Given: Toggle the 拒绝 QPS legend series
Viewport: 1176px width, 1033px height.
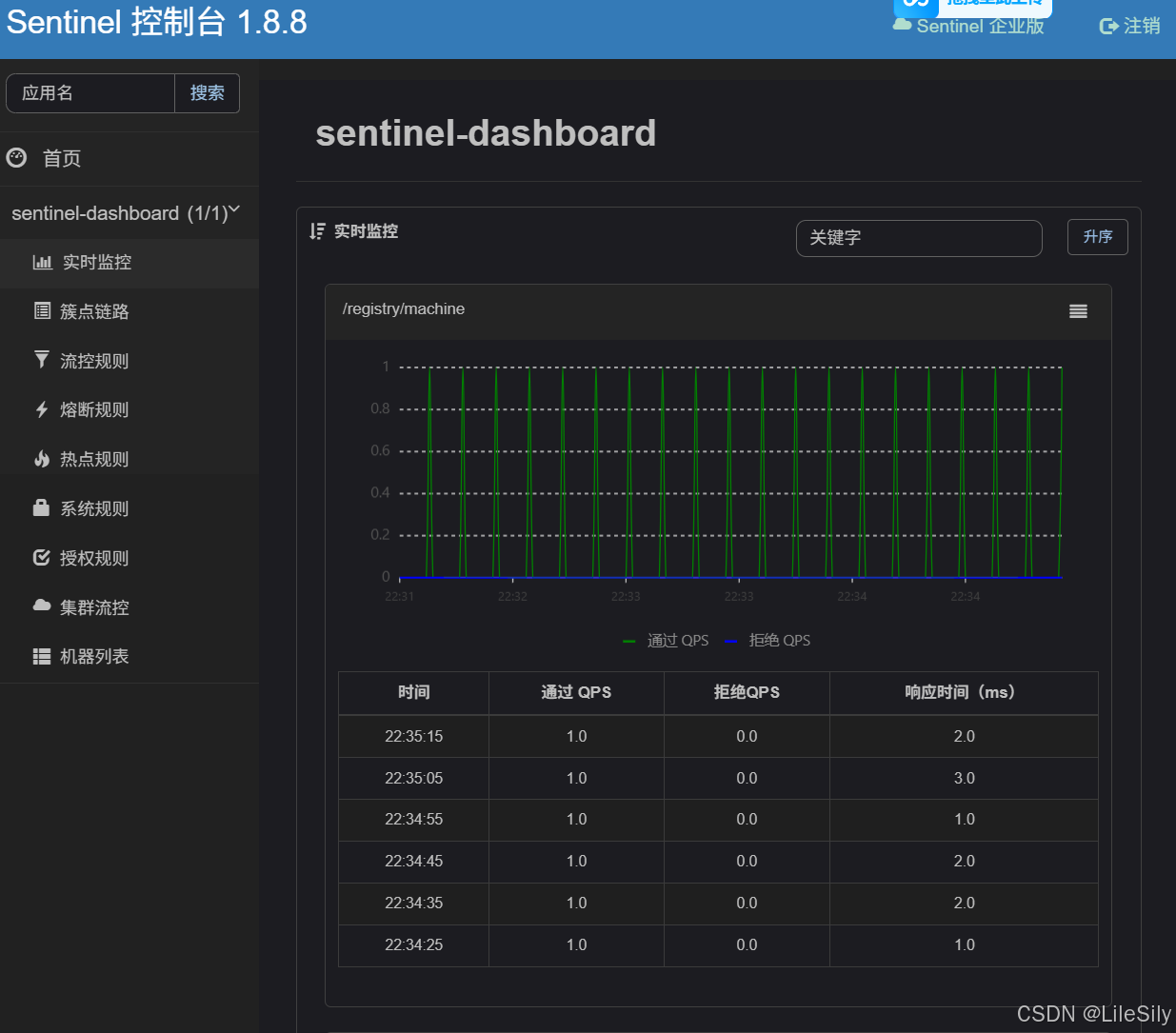Looking at the screenshot, I should pyautogui.click(x=767, y=641).
